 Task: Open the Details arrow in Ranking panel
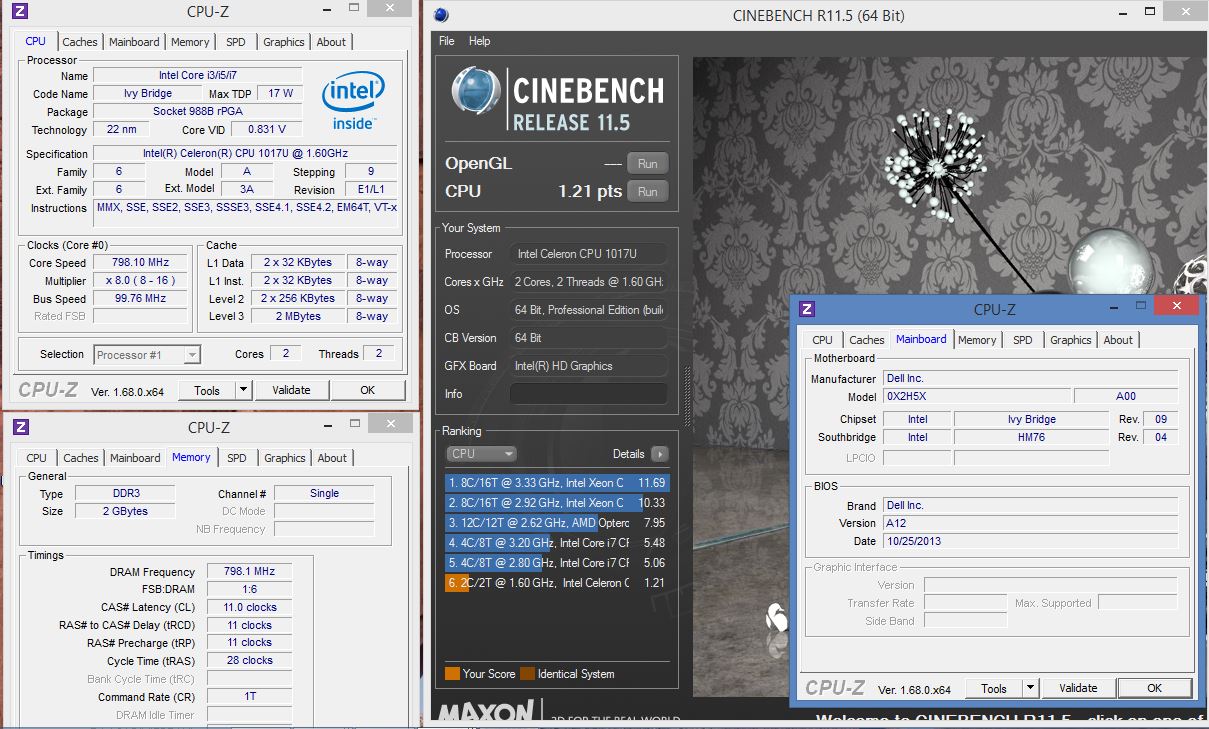(659, 454)
